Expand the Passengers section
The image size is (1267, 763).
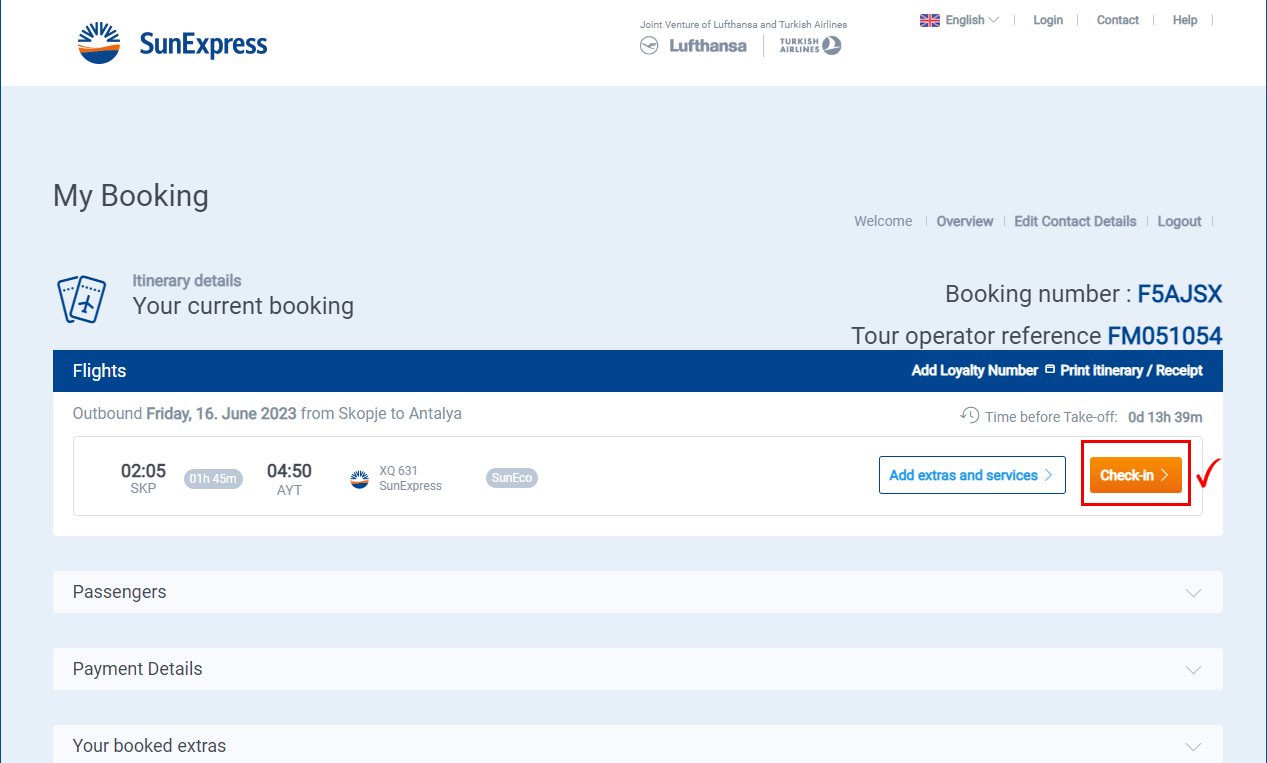point(638,592)
